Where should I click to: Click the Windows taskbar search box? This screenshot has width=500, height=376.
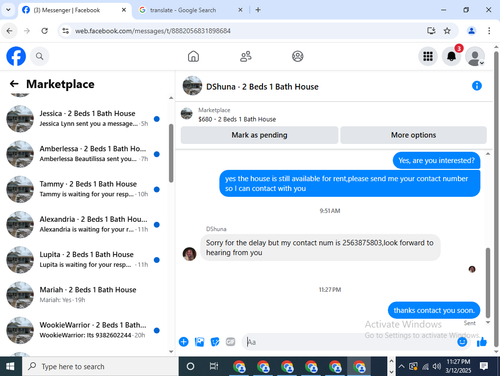pos(100,366)
